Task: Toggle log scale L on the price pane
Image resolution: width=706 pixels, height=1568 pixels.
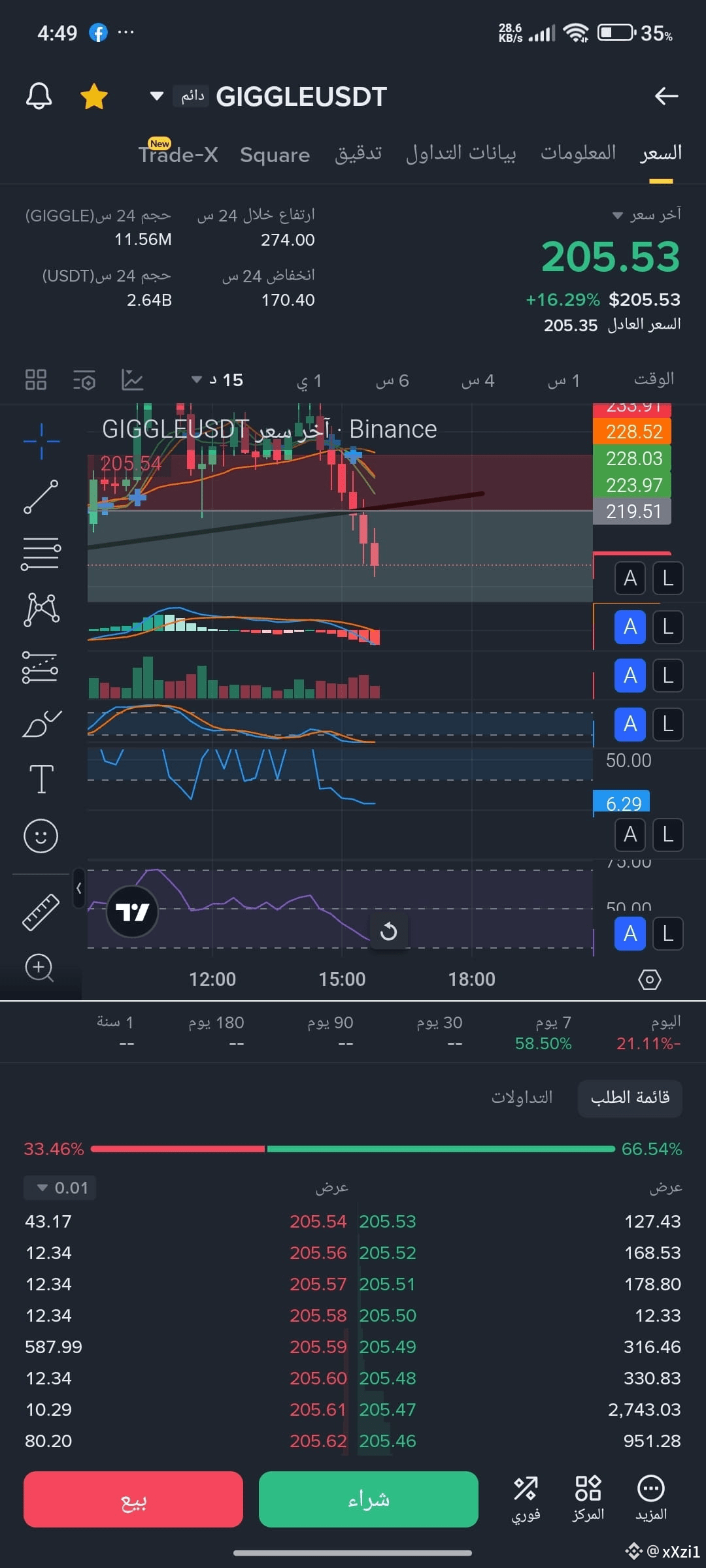Action: point(668,578)
